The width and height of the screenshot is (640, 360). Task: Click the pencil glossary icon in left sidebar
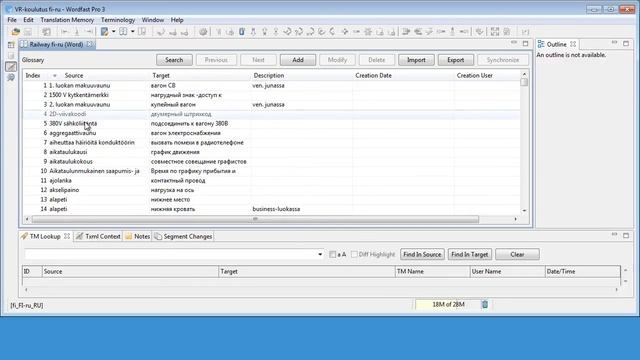[11, 66]
